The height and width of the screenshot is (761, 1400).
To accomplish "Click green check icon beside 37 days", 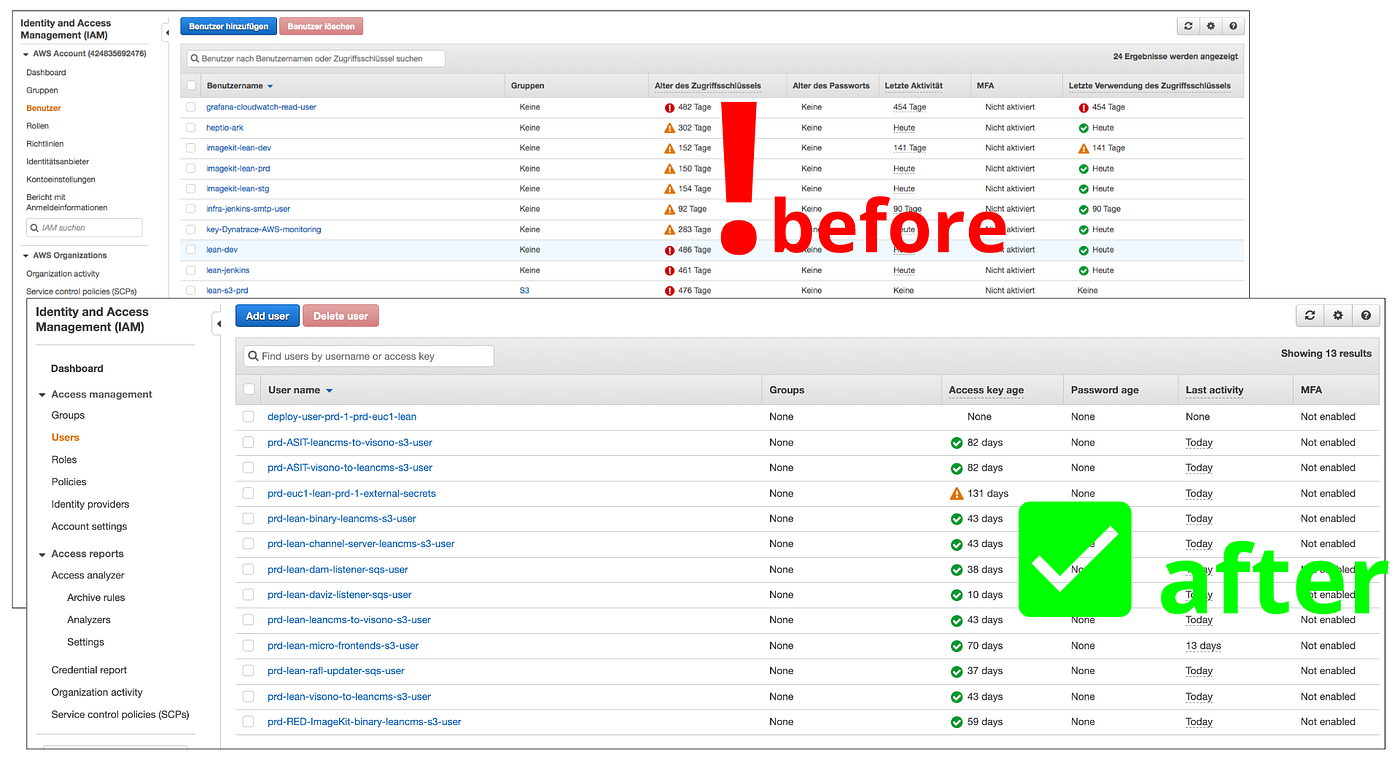I will pos(957,671).
